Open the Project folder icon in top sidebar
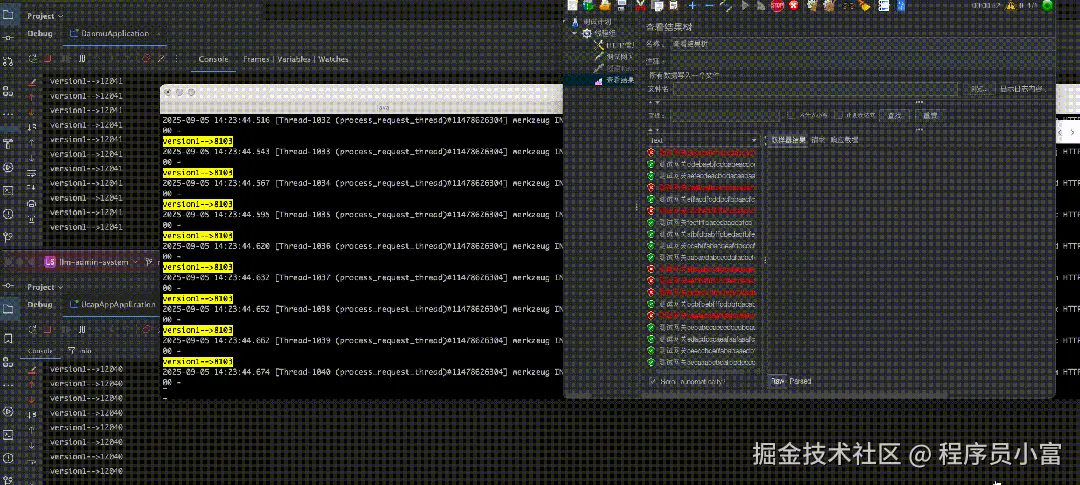1080x485 pixels. tap(8, 14)
